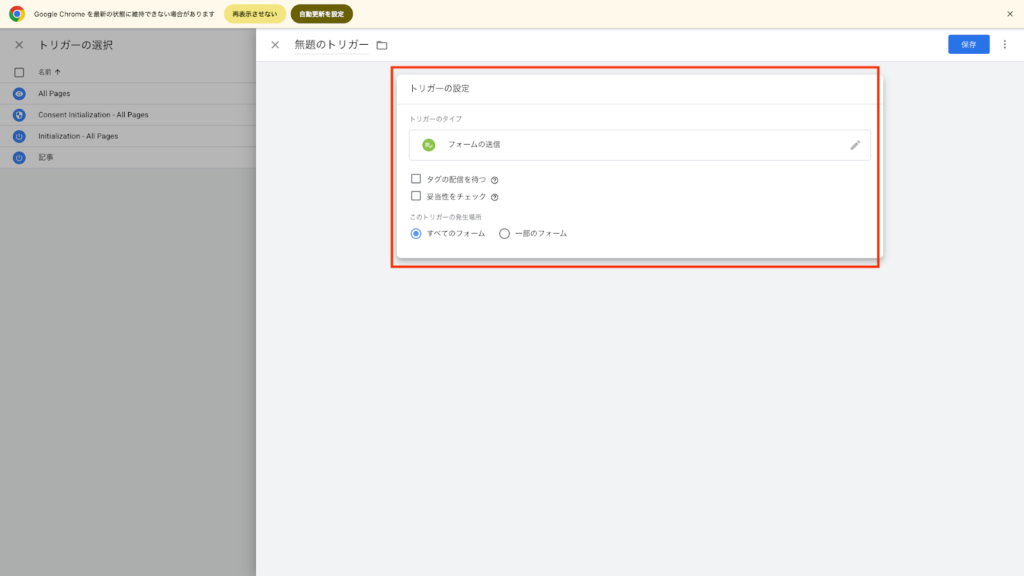The height and width of the screenshot is (576, 1024).
Task: Toggle the select-all checkbox in trigger list
Action: pos(19,72)
